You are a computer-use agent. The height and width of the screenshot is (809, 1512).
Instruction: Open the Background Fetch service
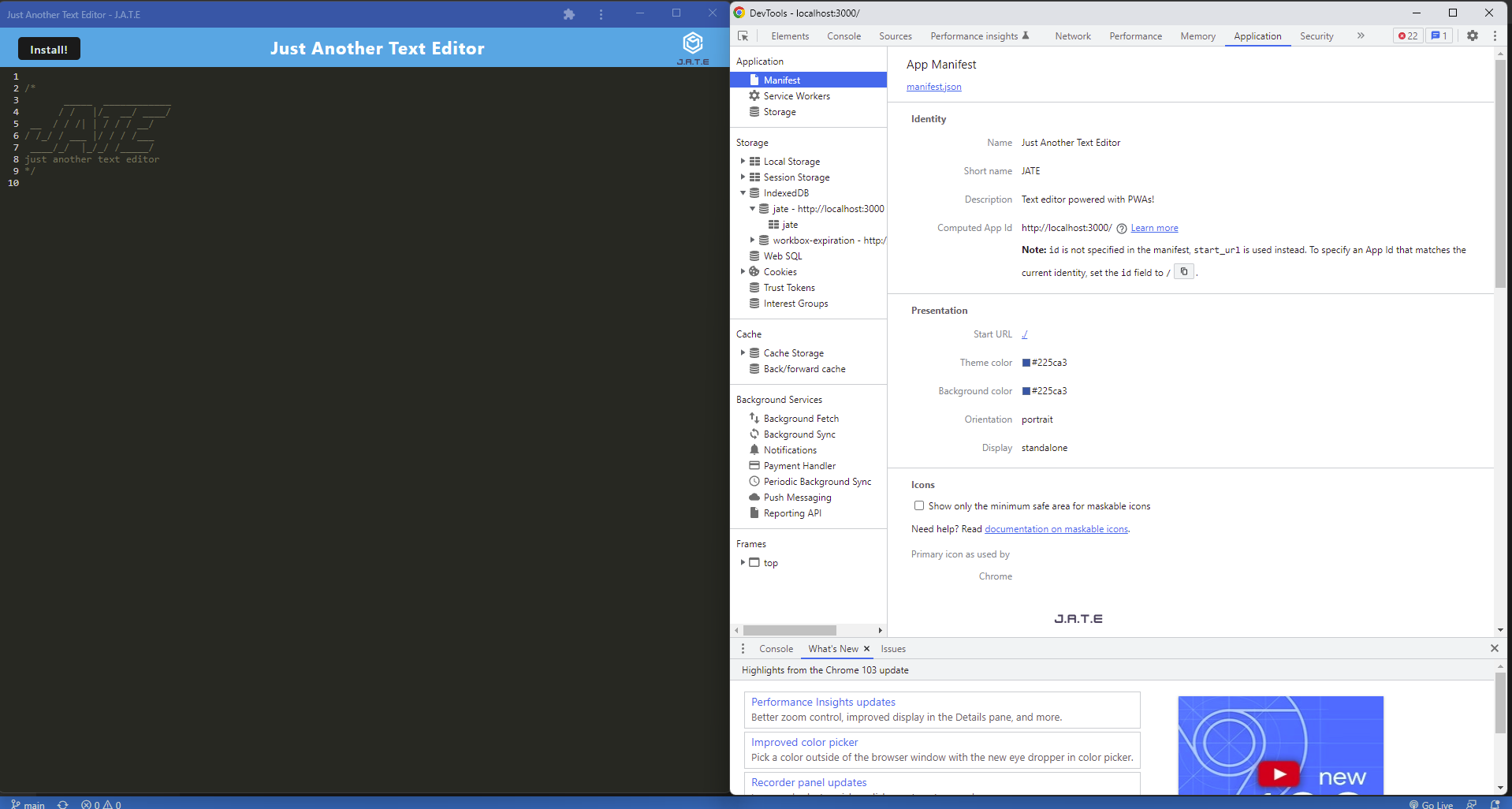pos(801,418)
